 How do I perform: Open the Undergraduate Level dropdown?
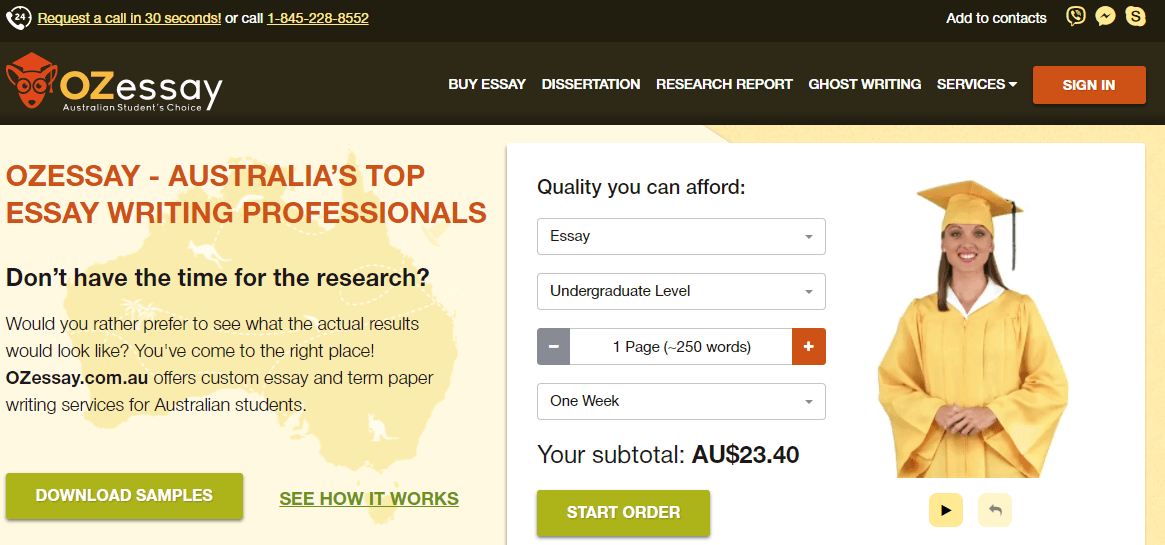click(x=681, y=292)
